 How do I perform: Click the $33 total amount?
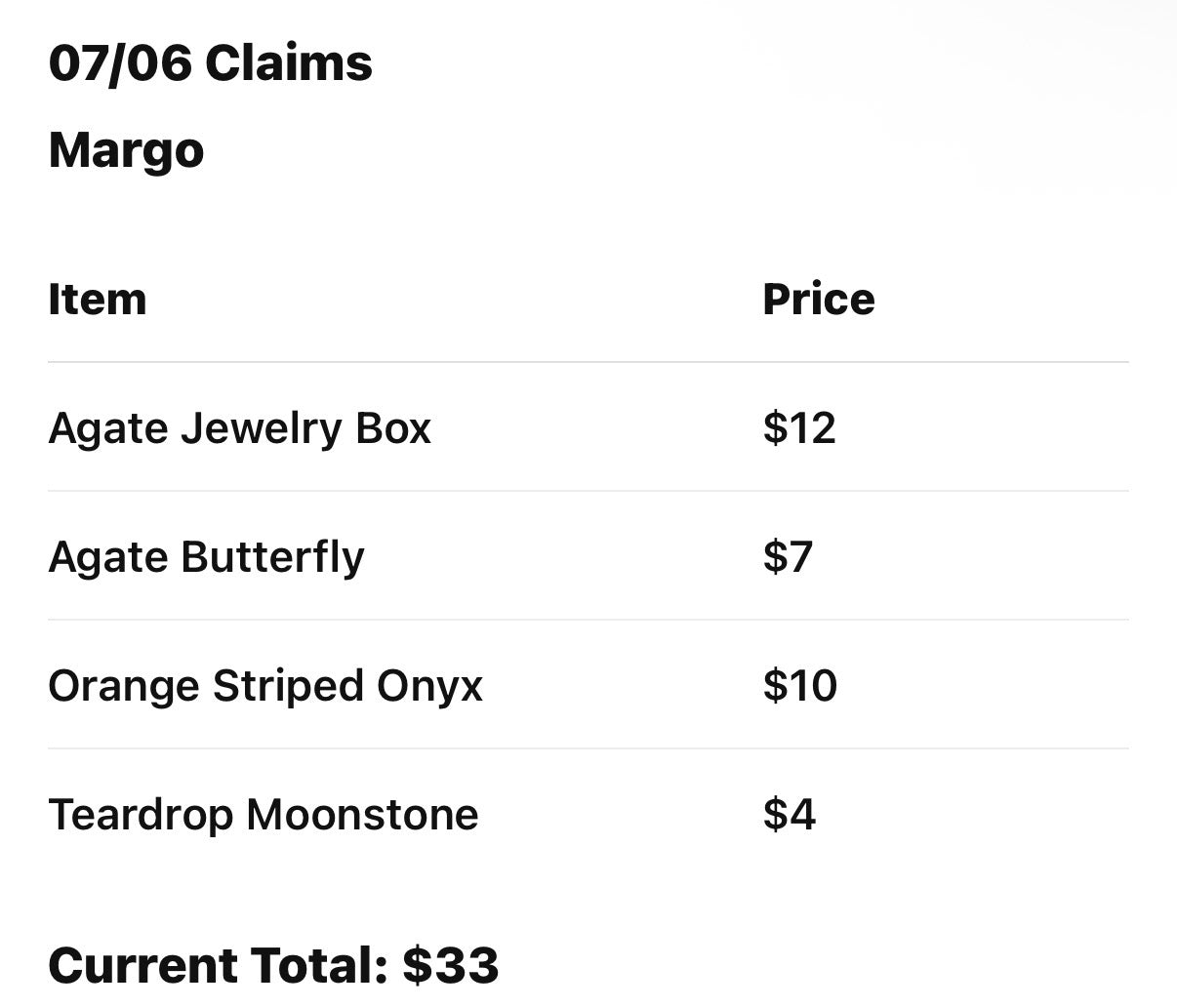point(451,965)
